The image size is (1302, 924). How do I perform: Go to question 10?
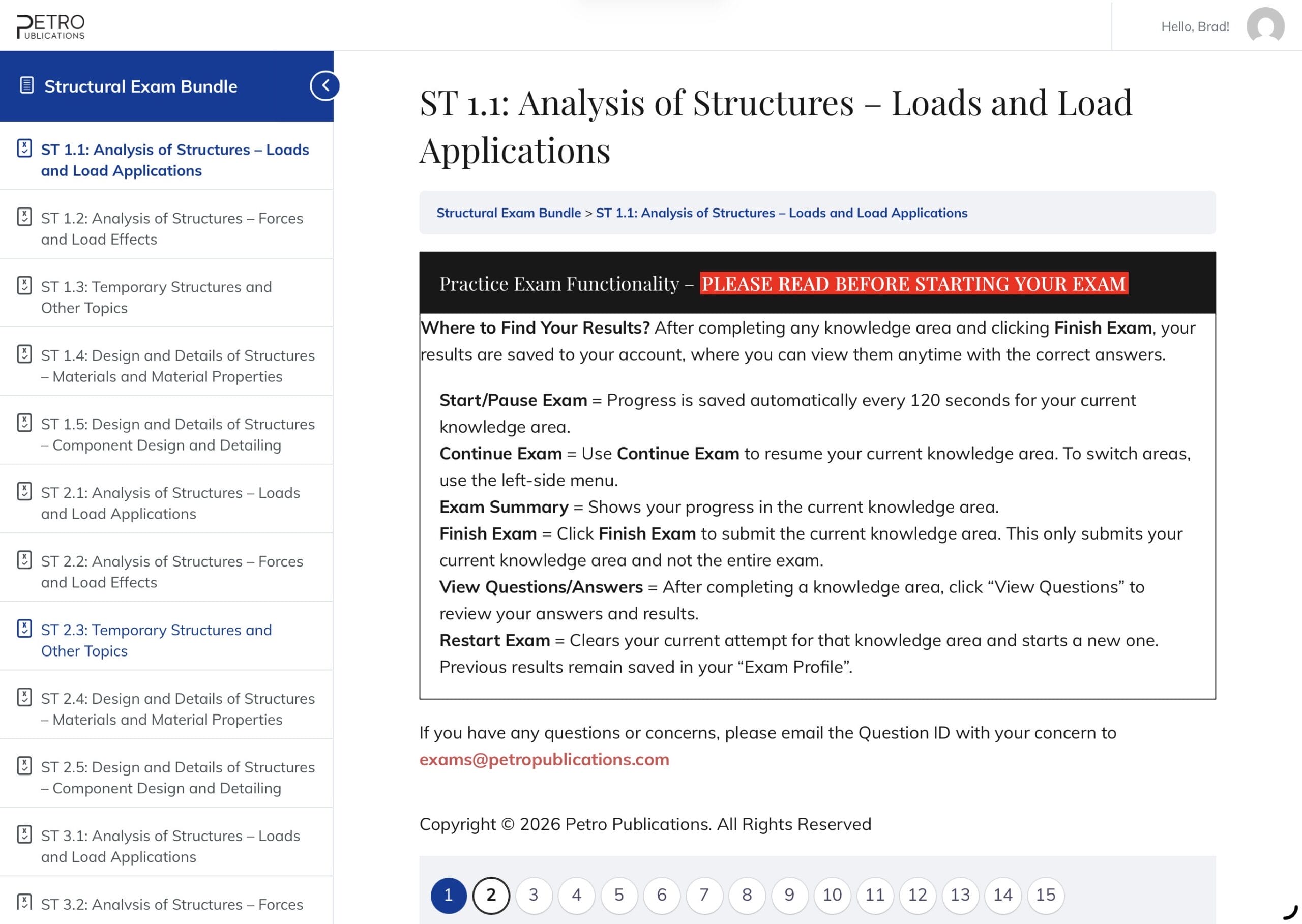tap(833, 896)
